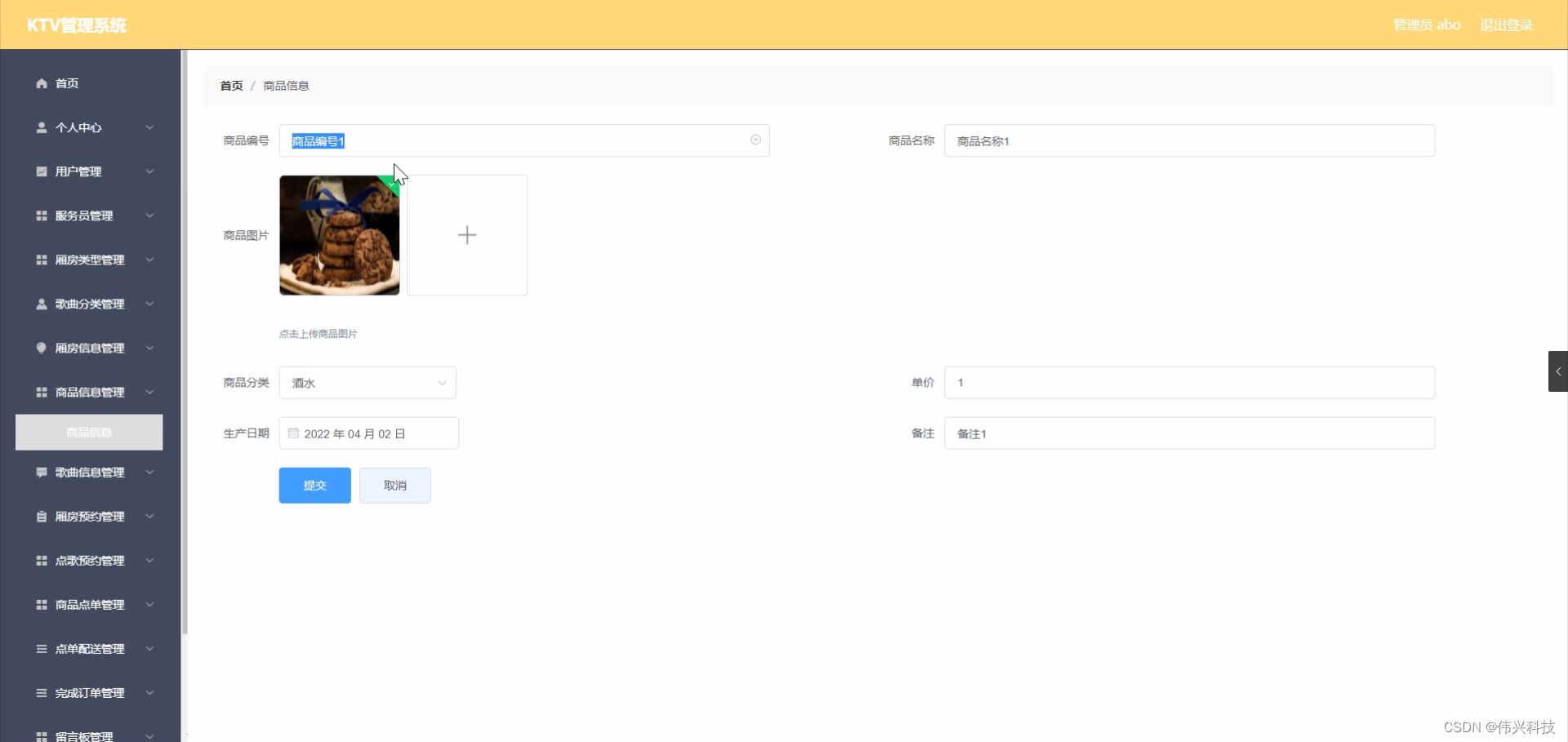Select the 歌曲分类管理 icon in sidebar
The height and width of the screenshot is (742, 1568).
(40, 304)
